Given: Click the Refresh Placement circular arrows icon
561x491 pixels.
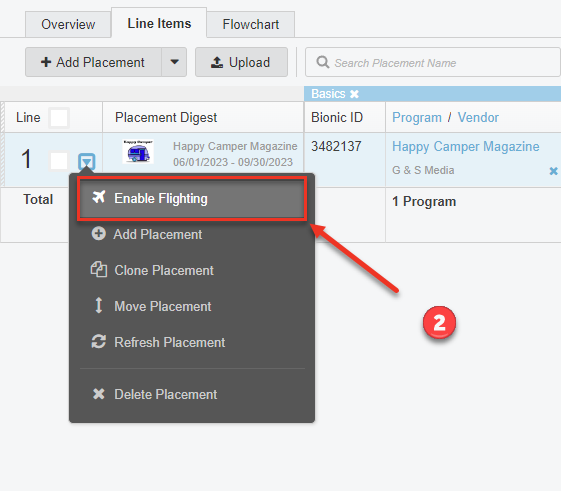Looking at the screenshot, I should (x=99, y=341).
